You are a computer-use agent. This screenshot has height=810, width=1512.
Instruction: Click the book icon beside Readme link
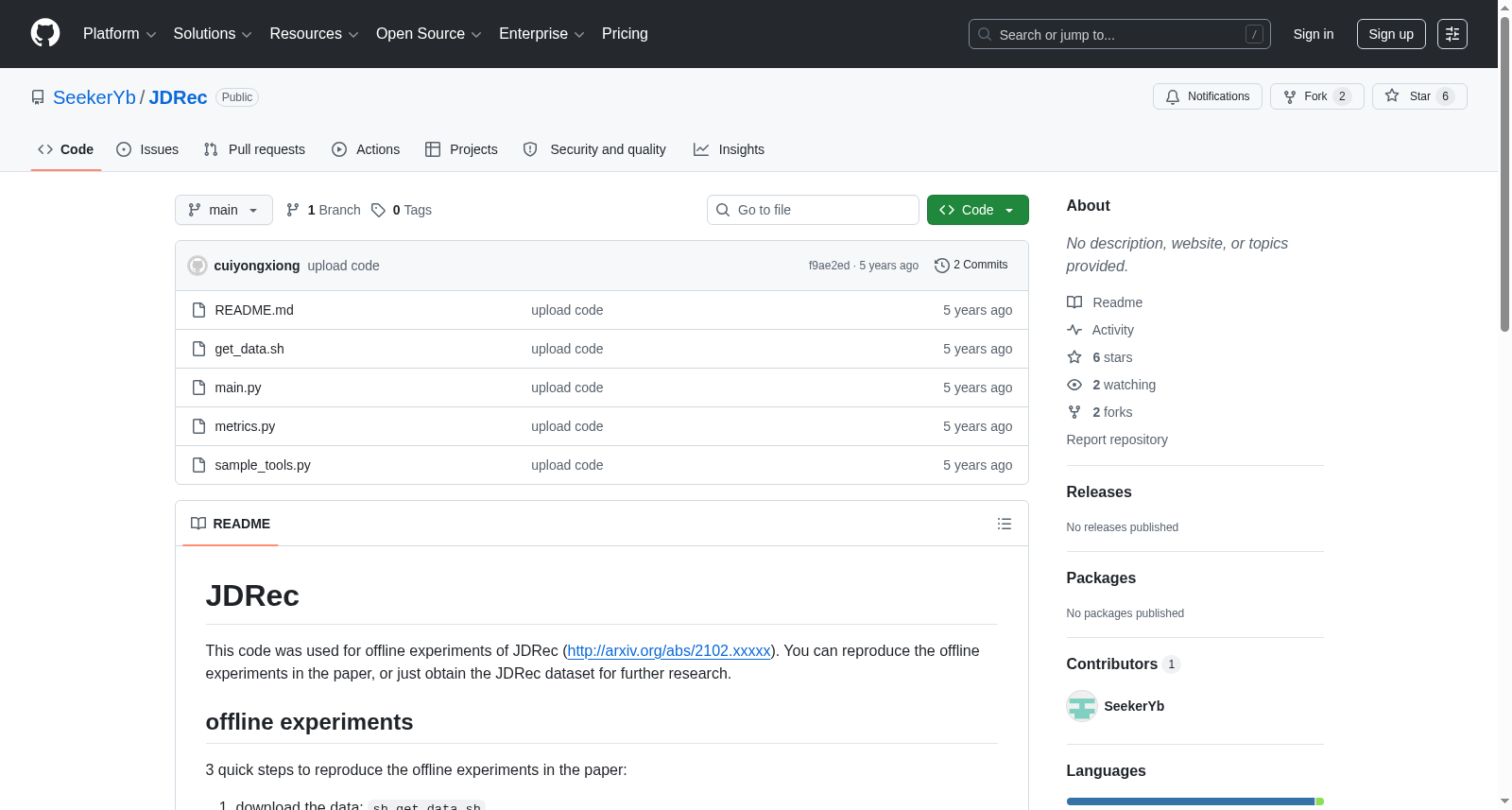[x=1074, y=302]
